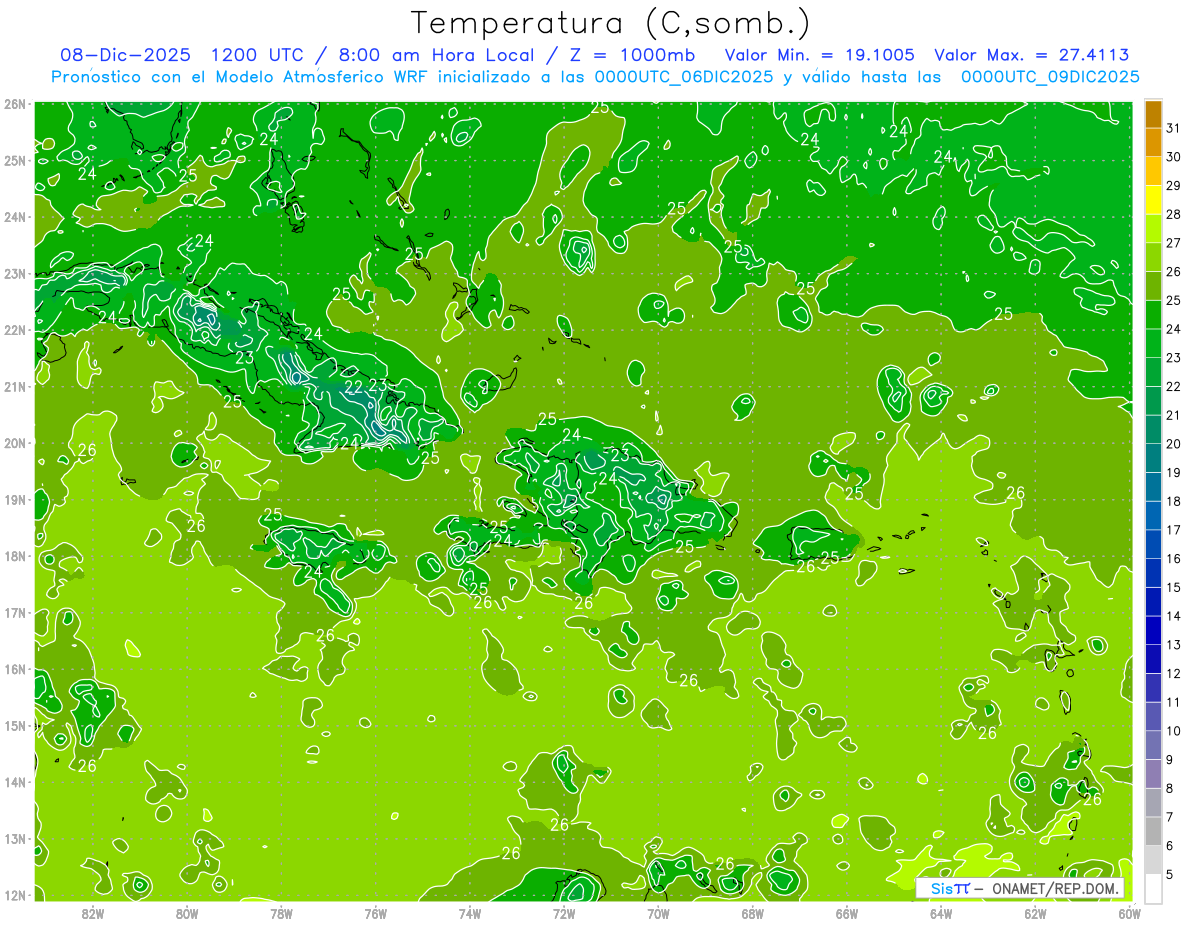Image resolution: width=1200 pixels, height=927 pixels.
Task: Click the '74W' longitude label
Action: point(469,913)
